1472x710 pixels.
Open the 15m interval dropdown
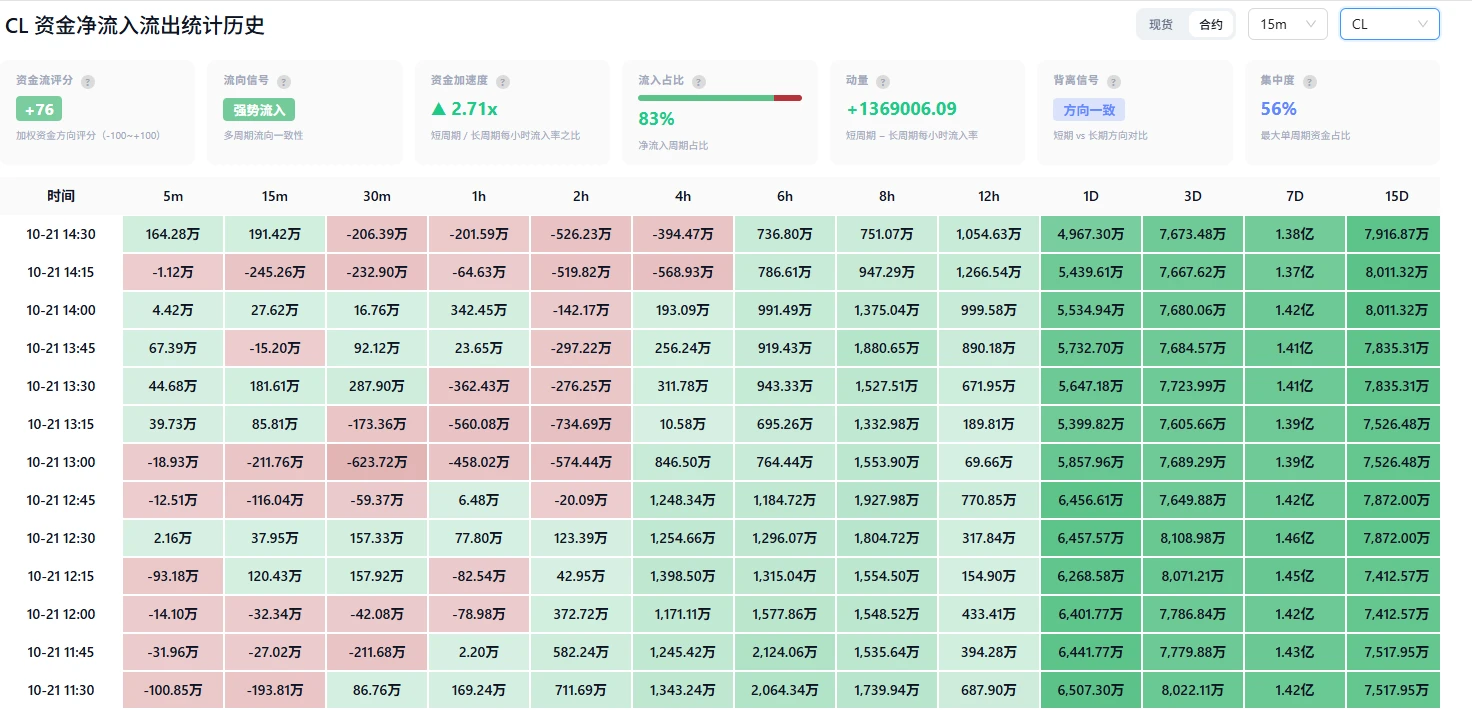click(x=1288, y=24)
